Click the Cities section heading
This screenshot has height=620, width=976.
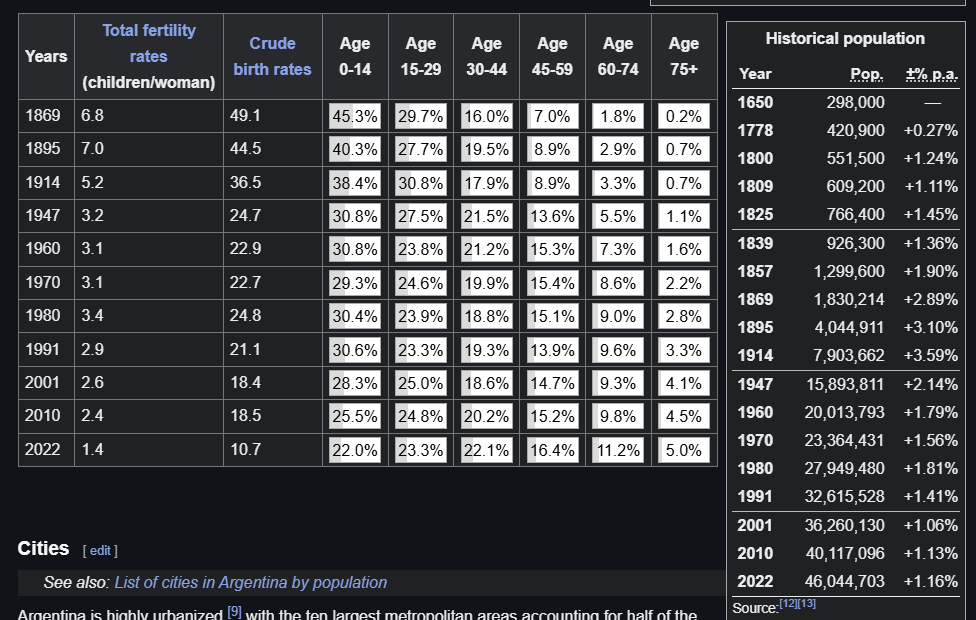44,548
